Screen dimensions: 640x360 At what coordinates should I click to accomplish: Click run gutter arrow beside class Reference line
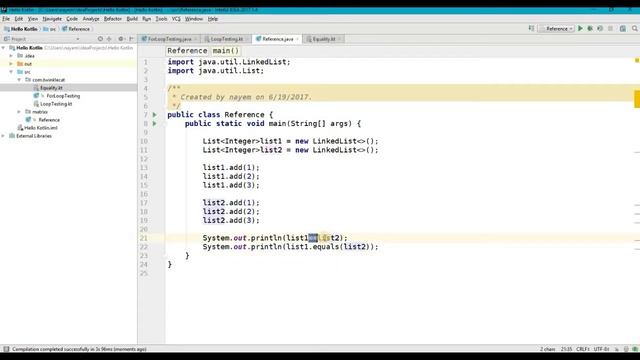(x=155, y=115)
